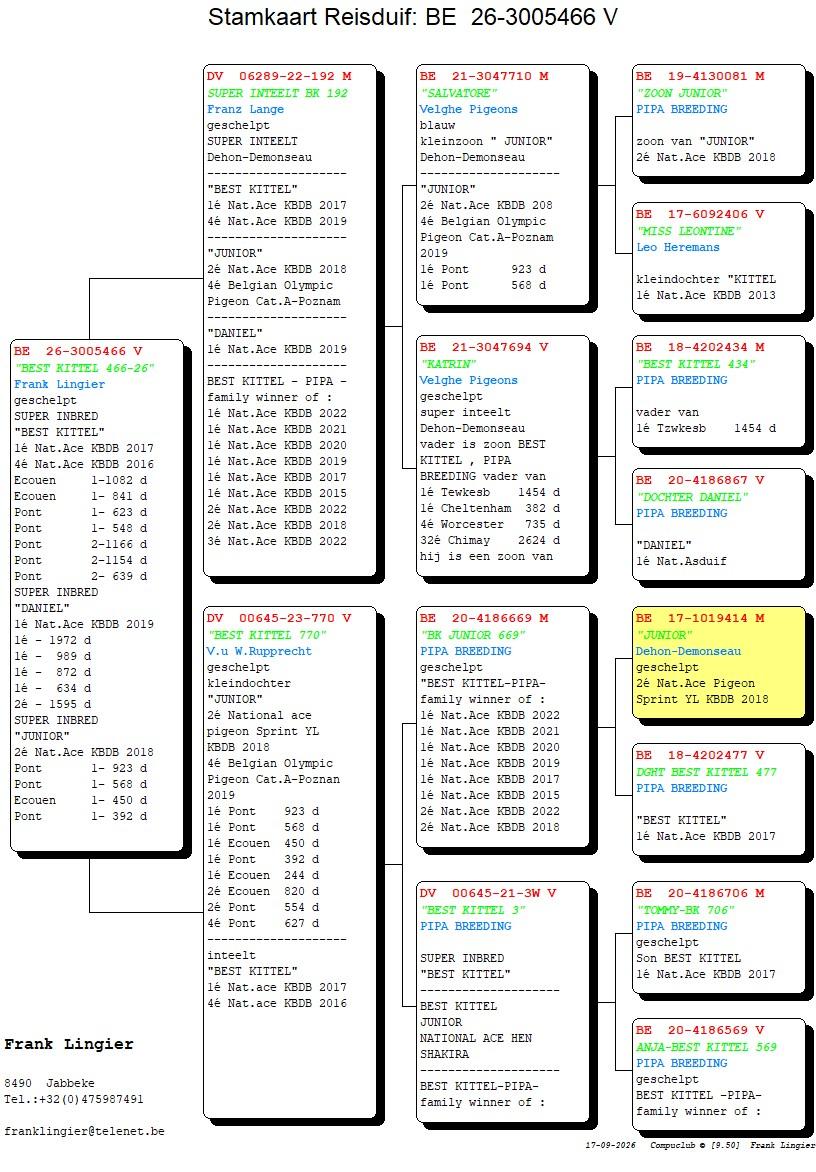Image resolution: width=816 pixels, height=1172 pixels.
Task: Click 'PIPA BREEDING' under BK JUNIOR 669
Action: click(x=466, y=651)
